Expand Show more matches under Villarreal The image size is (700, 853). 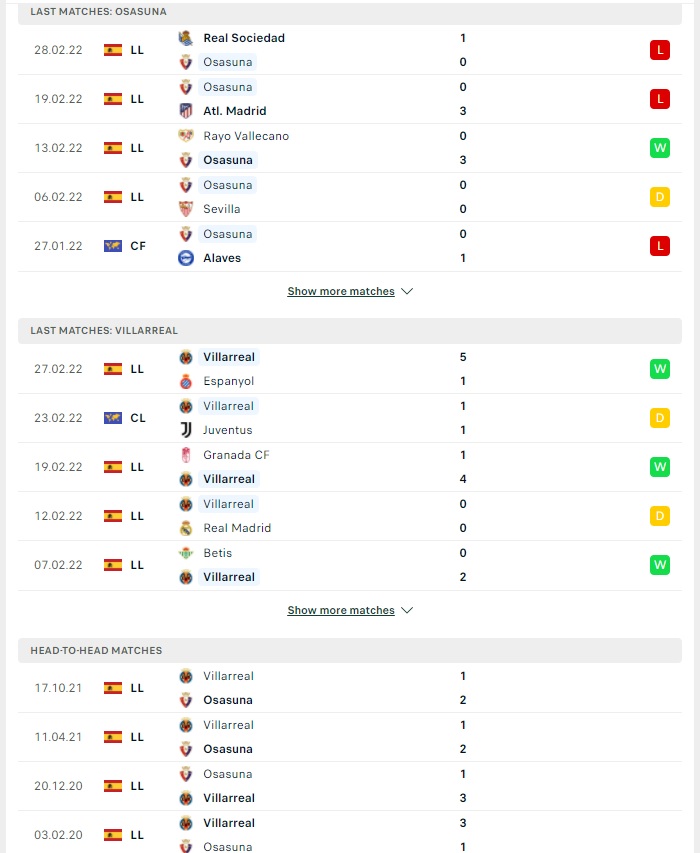tap(341, 610)
